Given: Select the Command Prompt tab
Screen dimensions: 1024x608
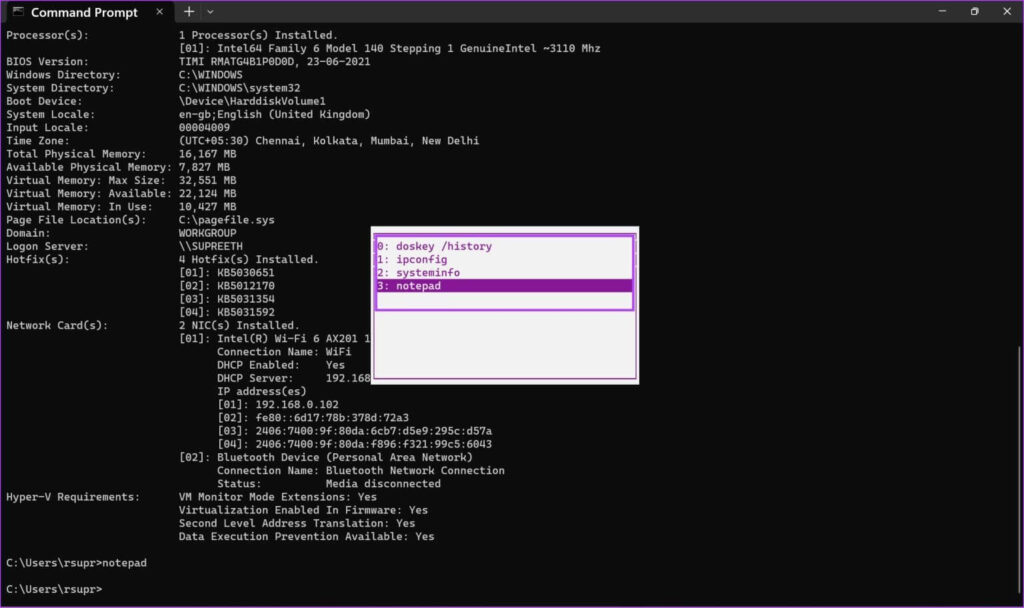Looking at the screenshot, I should point(85,12).
